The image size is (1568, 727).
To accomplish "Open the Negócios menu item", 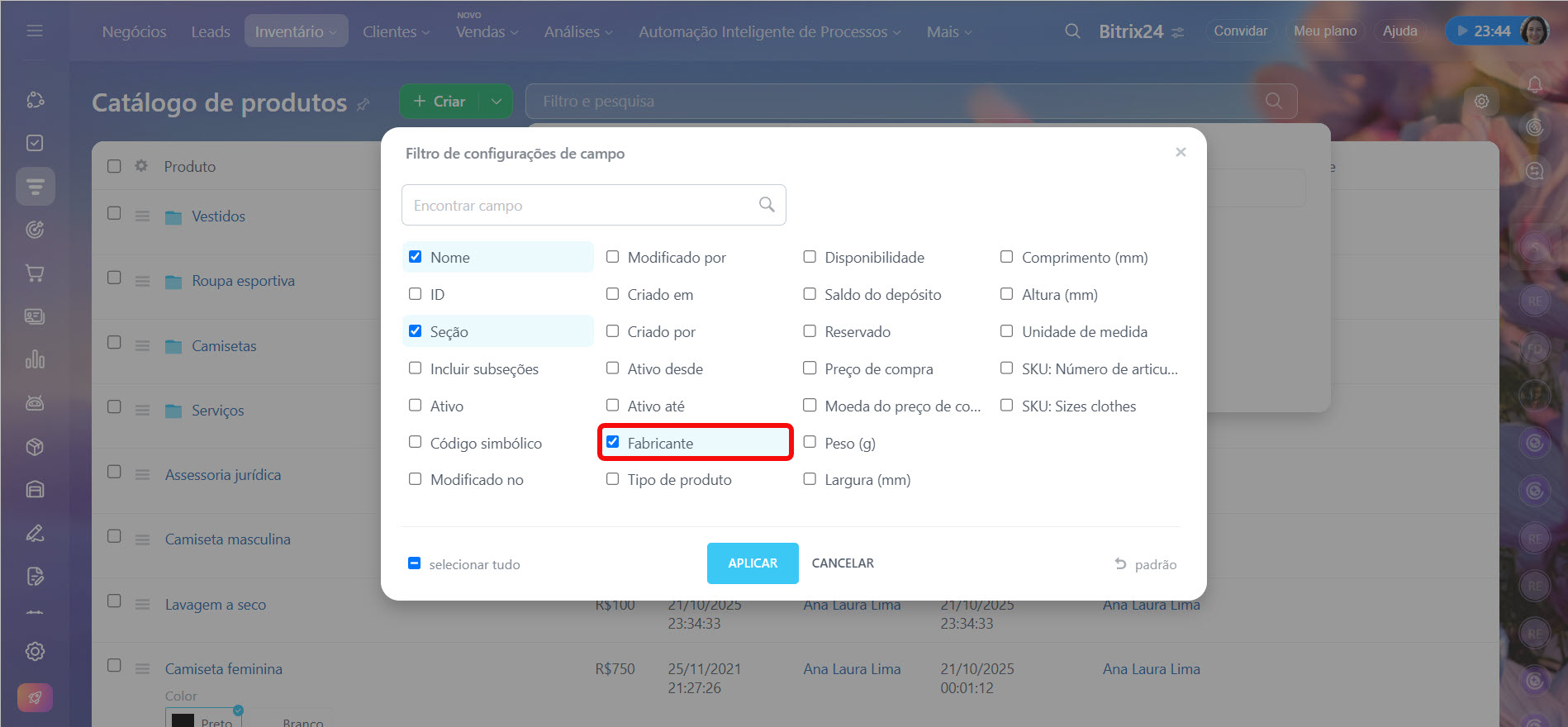I will 134,31.
